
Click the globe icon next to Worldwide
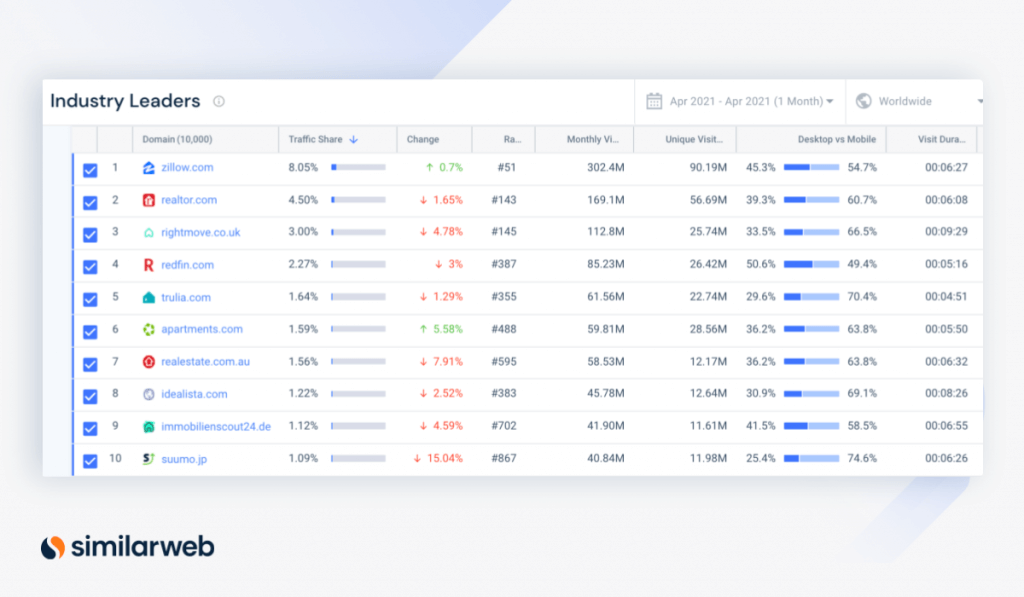[x=863, y=101]
